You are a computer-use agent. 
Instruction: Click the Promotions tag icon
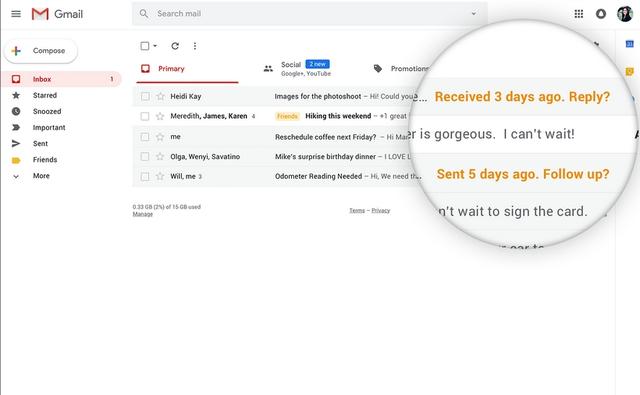(378, 69)
